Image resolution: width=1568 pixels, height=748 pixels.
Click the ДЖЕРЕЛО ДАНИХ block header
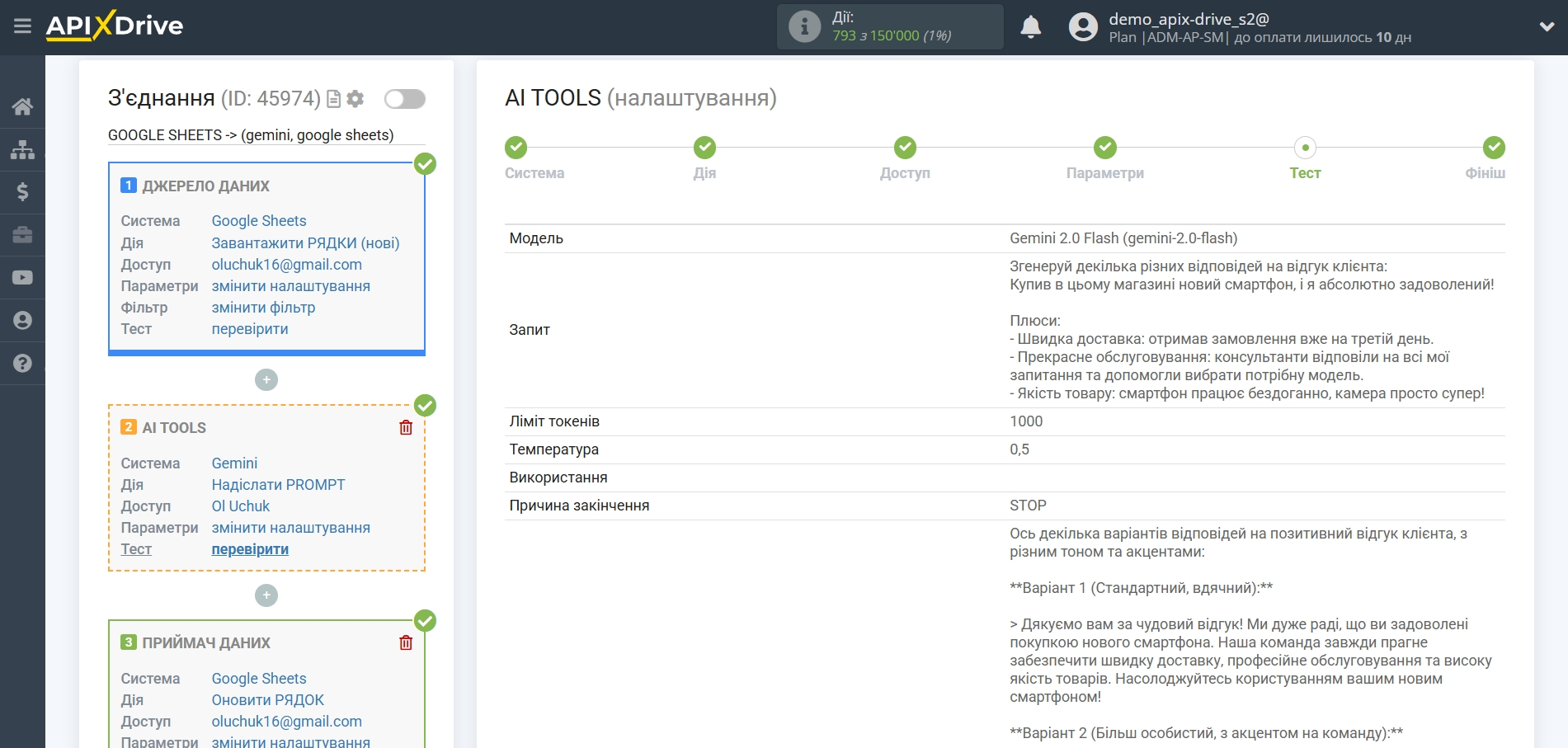[205, 186]
